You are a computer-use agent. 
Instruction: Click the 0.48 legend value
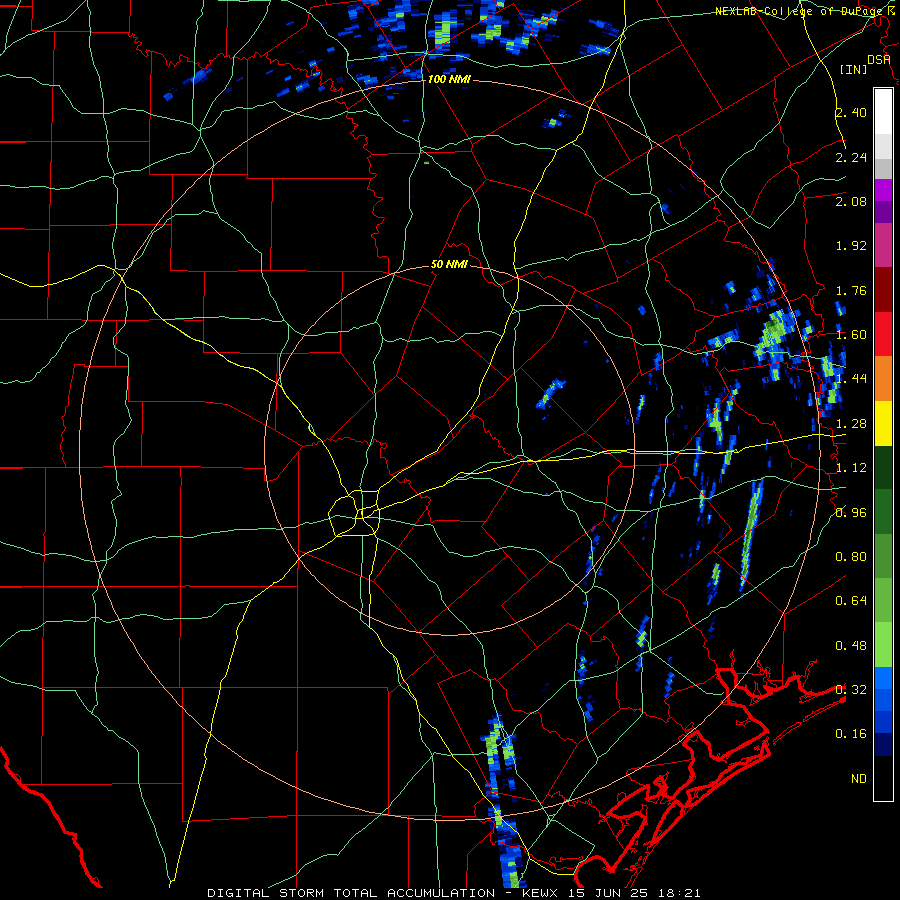(x=851, y=646)
